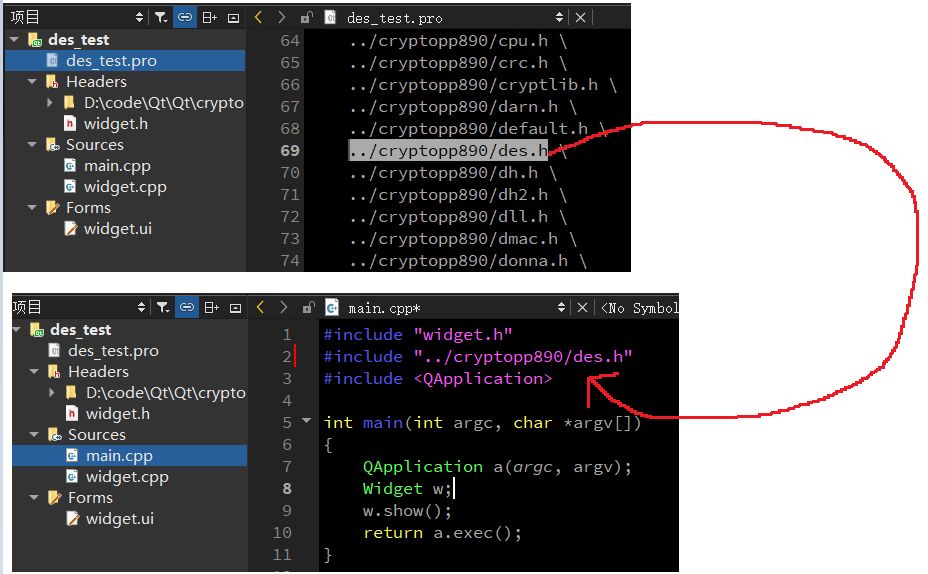This screenshot has height=574, width=928.
Task: Toggle writable lock icon beside main.cpp*
Action: [x=308, y=308]
